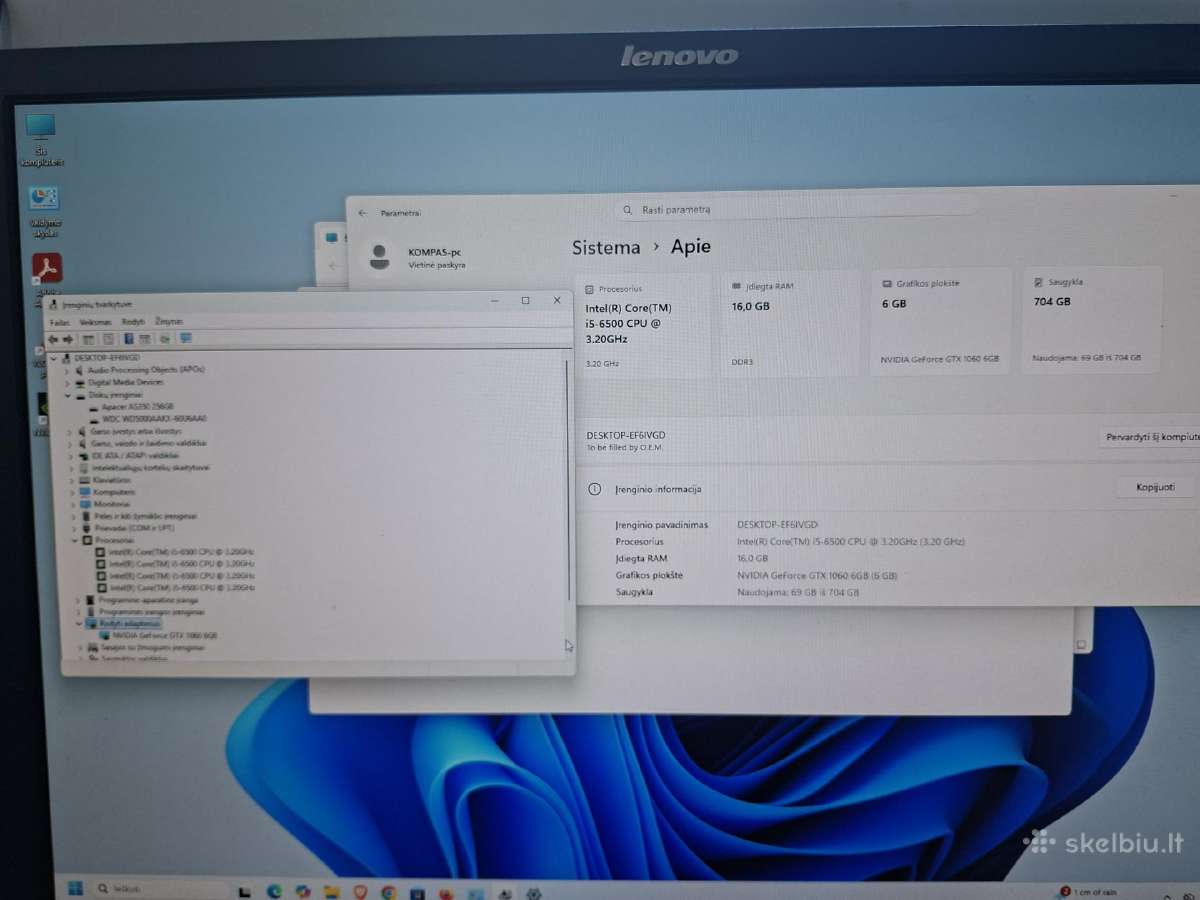Click the Grafikos plokštė 6 GB card
The height and width of the screenshot is (900, 1200).
[940, 322]
